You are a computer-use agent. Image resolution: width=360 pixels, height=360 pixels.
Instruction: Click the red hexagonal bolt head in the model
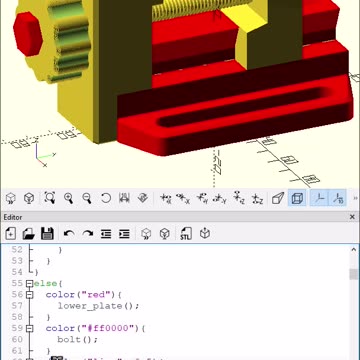click(28, 34)
